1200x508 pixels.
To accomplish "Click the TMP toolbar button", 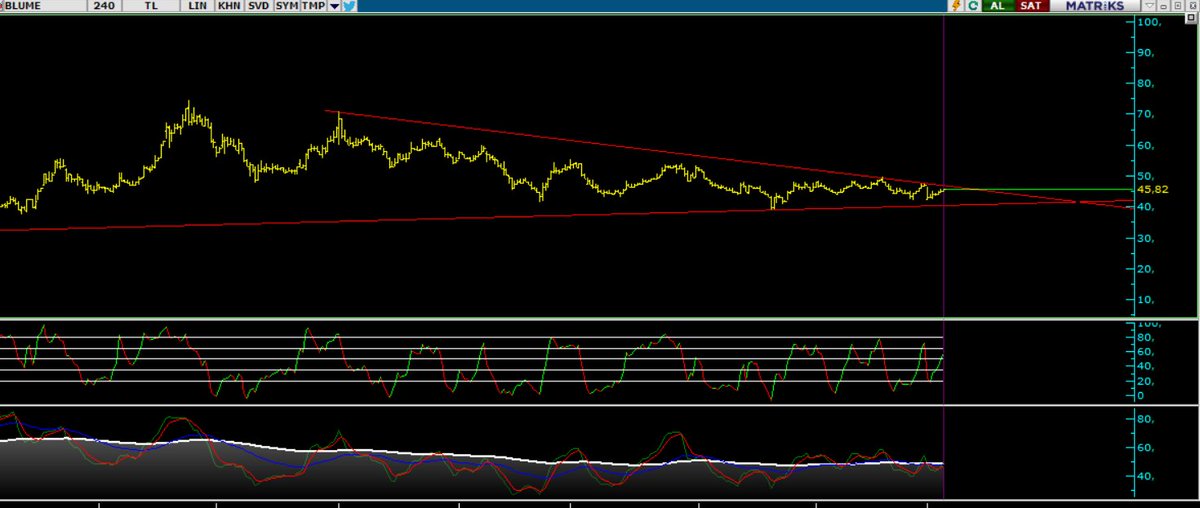I will click(x=314, y=6).
